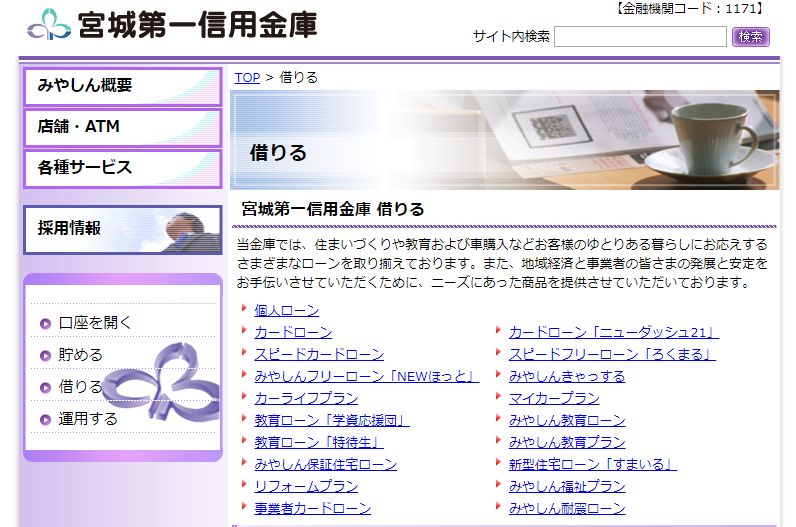Click the 宮城第一信用金庫 clover logo icon
Image resolution: width=796 pixels, height=527 pixels.
(49, 25)
